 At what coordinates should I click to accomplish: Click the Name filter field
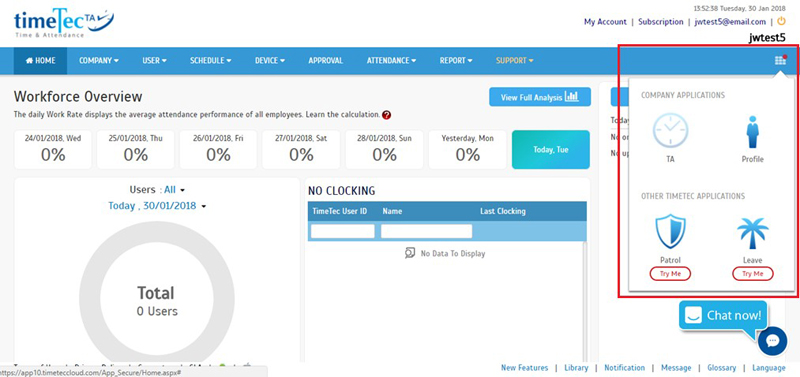[427, 231]
